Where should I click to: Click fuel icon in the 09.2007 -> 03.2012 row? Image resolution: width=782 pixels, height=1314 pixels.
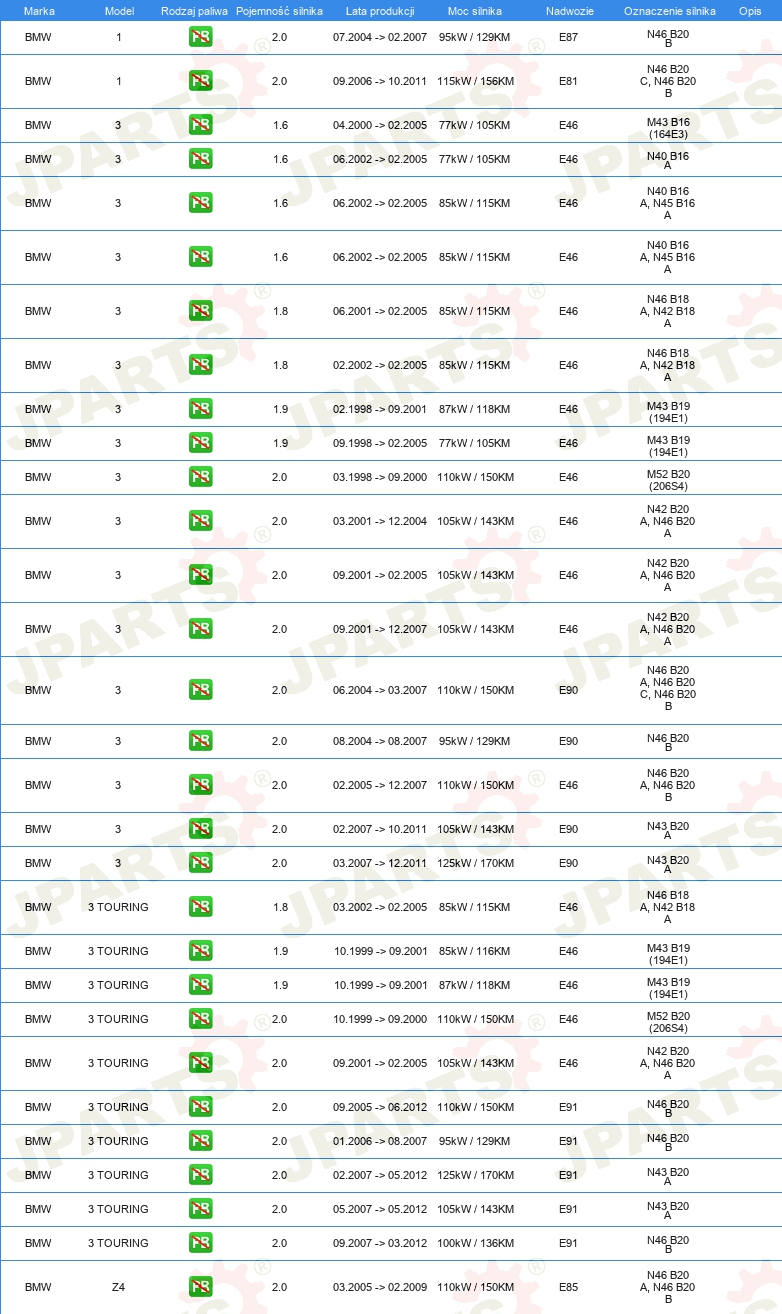(200, 1243)
